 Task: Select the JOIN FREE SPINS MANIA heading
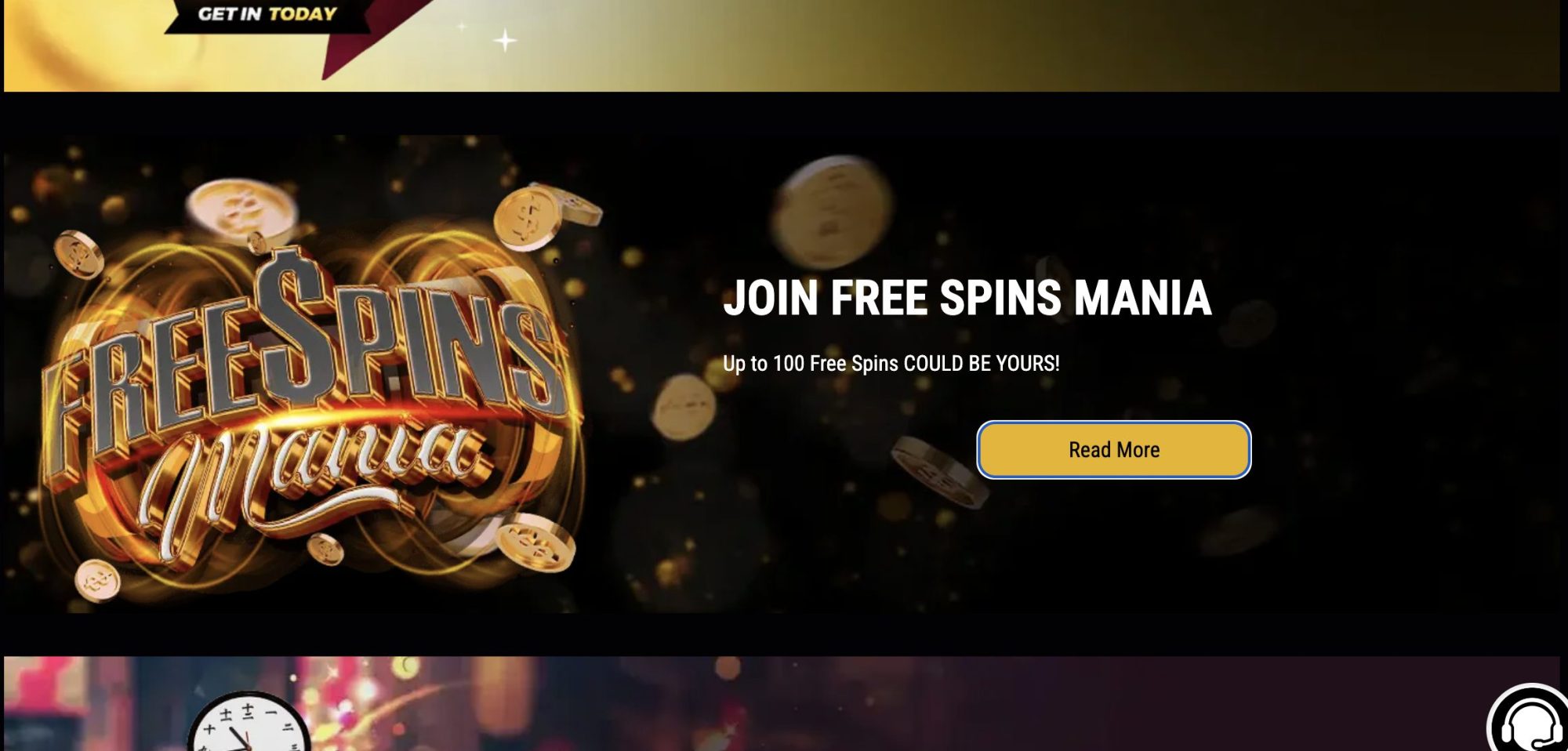[967, 298]
